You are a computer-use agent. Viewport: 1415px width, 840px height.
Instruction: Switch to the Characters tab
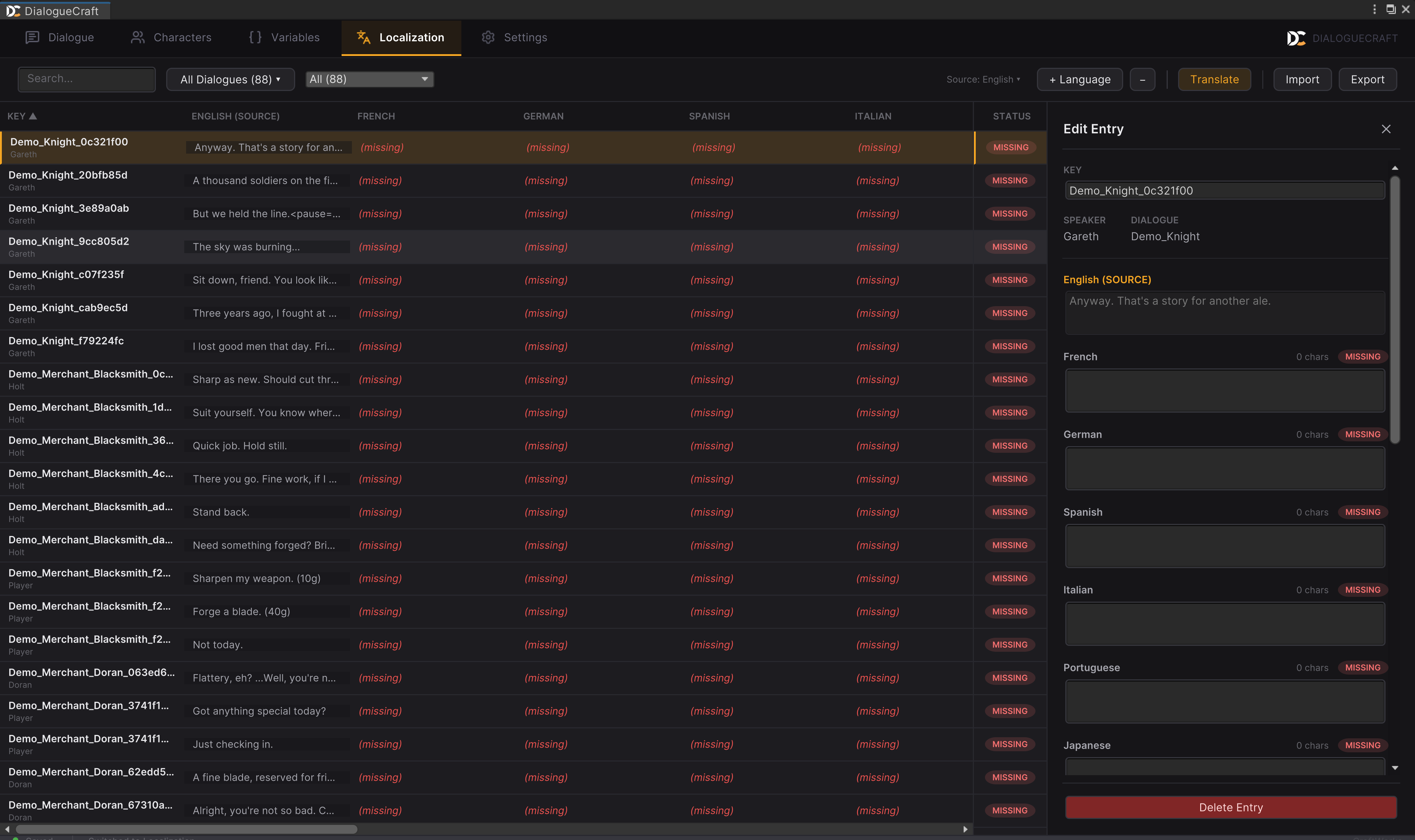point(171,37)
